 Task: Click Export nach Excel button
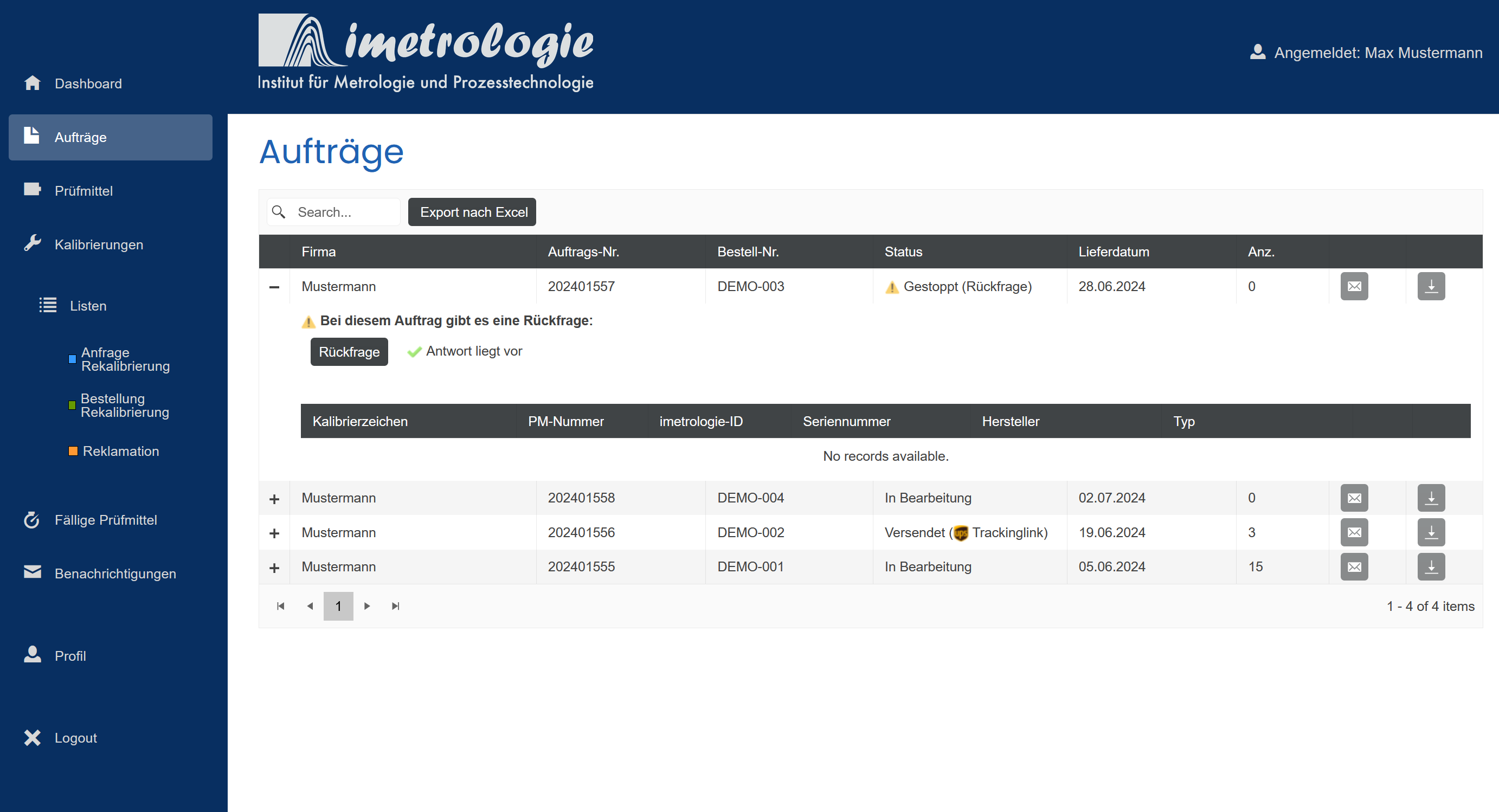472,212
